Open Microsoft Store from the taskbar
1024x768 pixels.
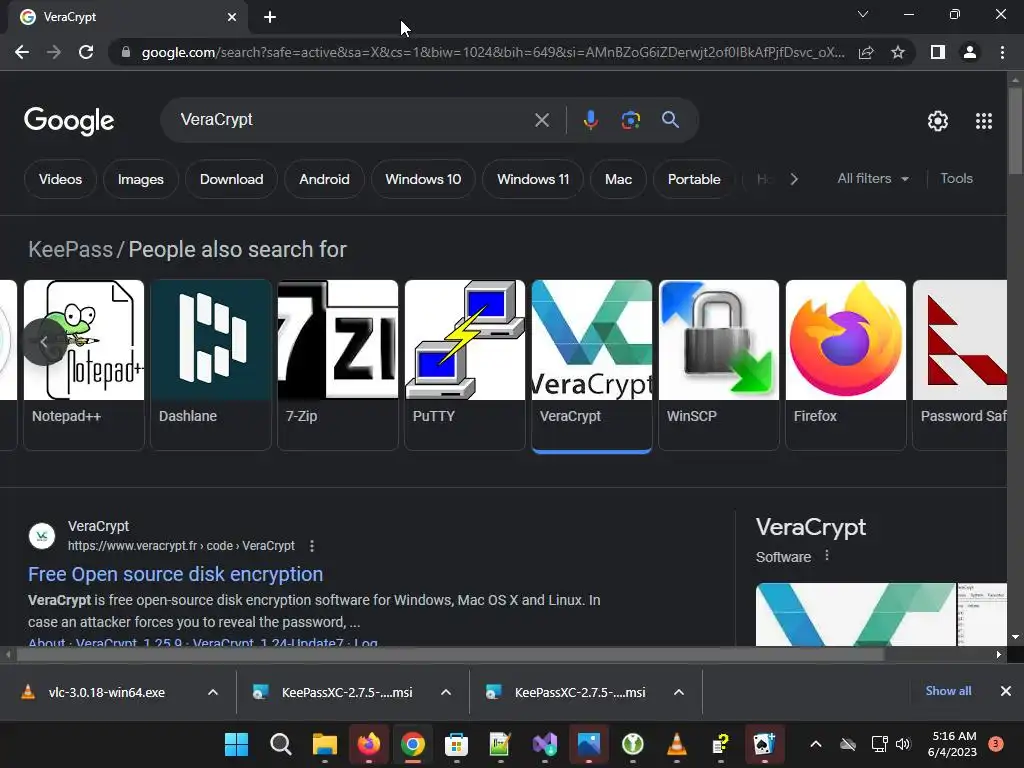(456, 744)
